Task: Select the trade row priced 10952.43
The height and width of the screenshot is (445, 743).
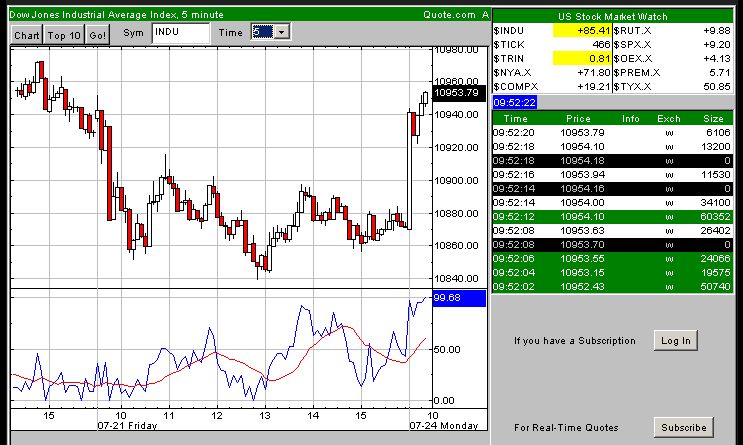Action: [x=612, y=287]
